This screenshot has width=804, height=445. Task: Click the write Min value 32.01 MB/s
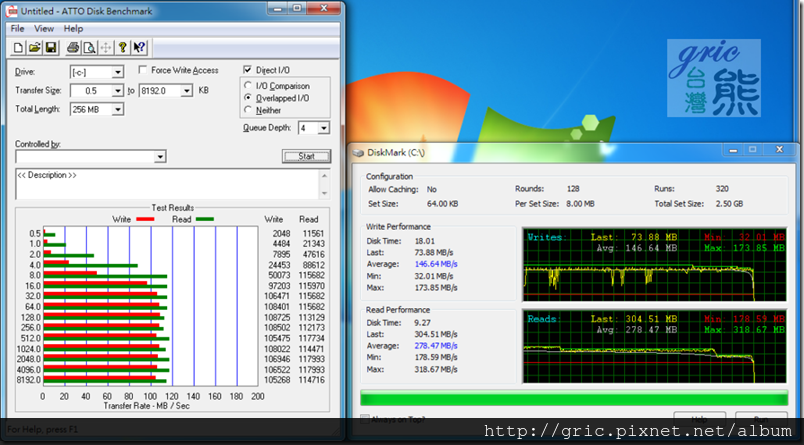point(434,276)
